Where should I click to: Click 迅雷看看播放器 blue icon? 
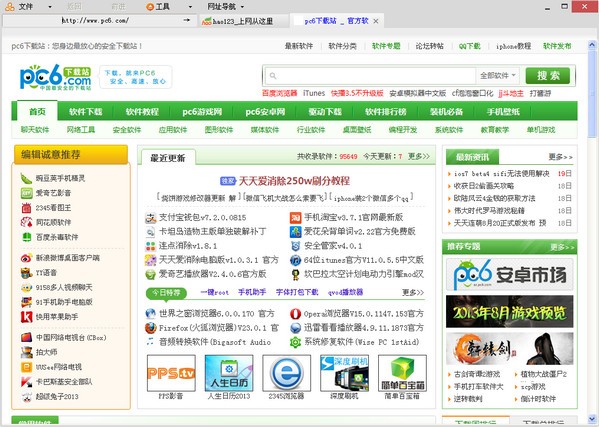coord(295,328)
